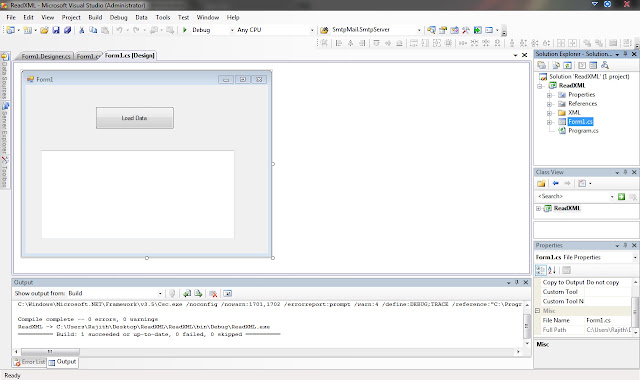Click the green Class View search Go button
This screenshot has height=380, width=640.
[621, 197]
